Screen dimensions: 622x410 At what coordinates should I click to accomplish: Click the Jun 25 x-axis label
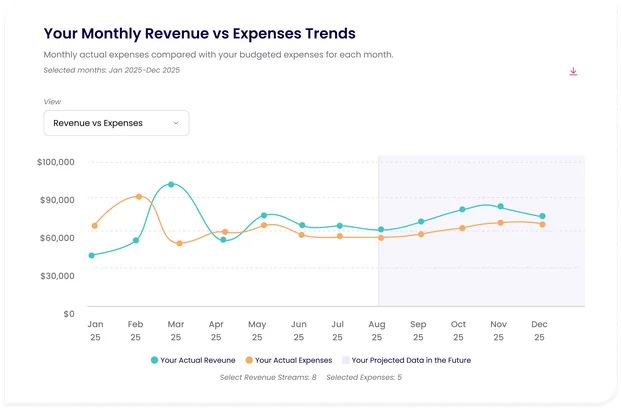[x=299, y=331]
